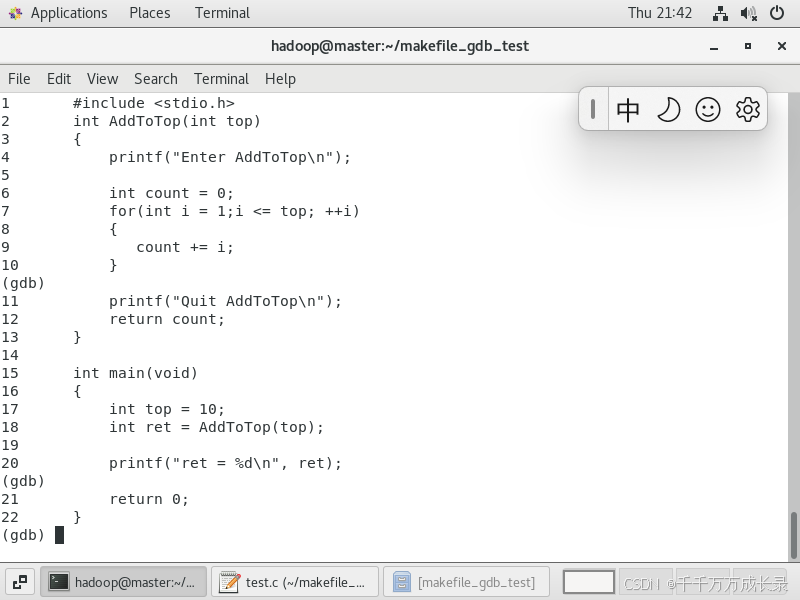800x600 pixels.
Task: Click the muted volume icon
Action: 748,13
